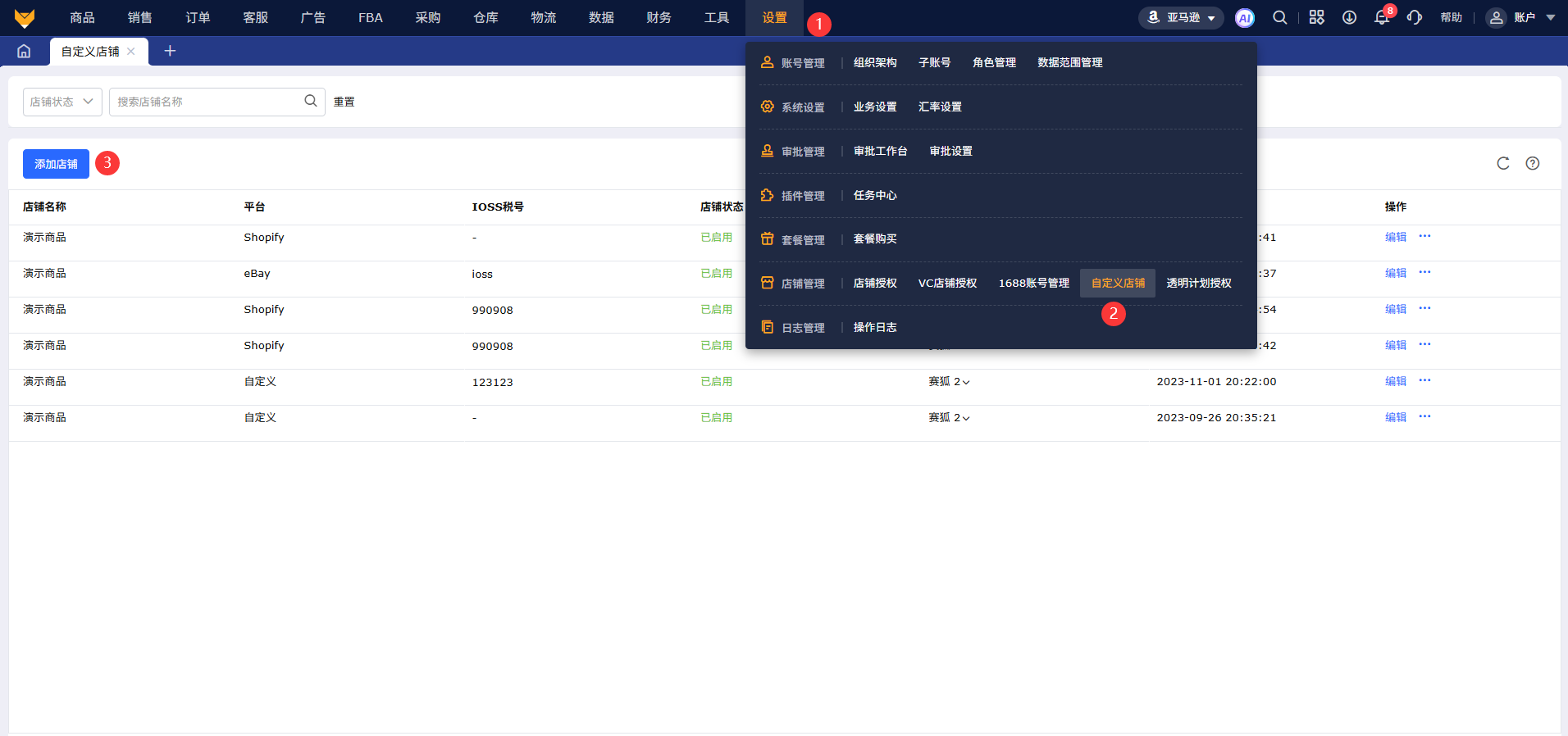Viewport: 1568px width, 736px height.
Task: Open more actions for eBay row
Action: 1424,273
